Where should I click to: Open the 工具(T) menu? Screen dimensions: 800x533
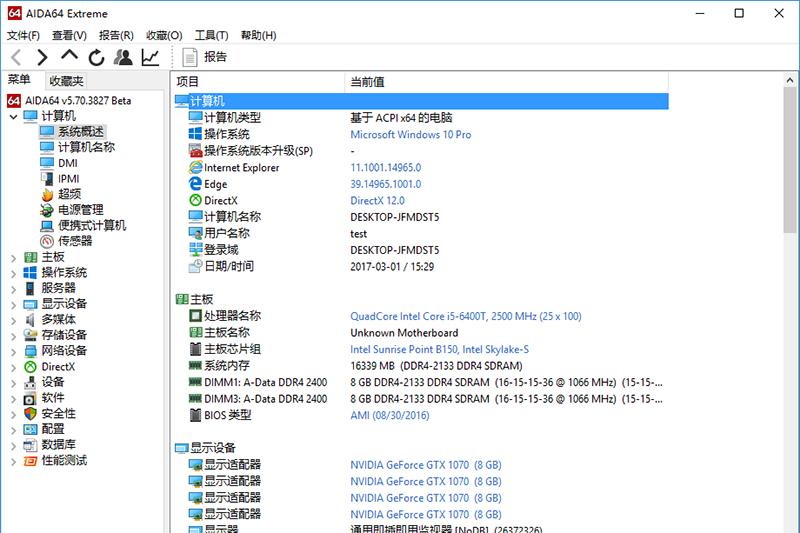(x=211, y=35)
